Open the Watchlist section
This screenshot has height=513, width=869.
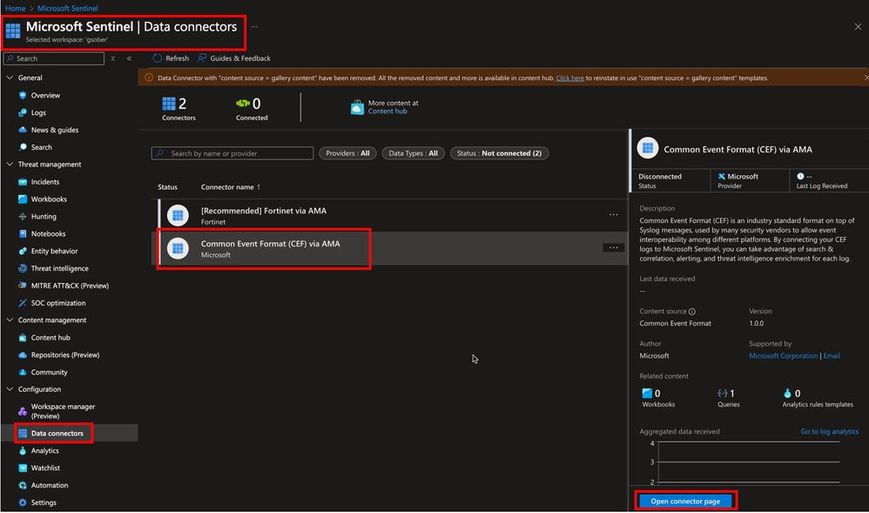click(45, 468)
